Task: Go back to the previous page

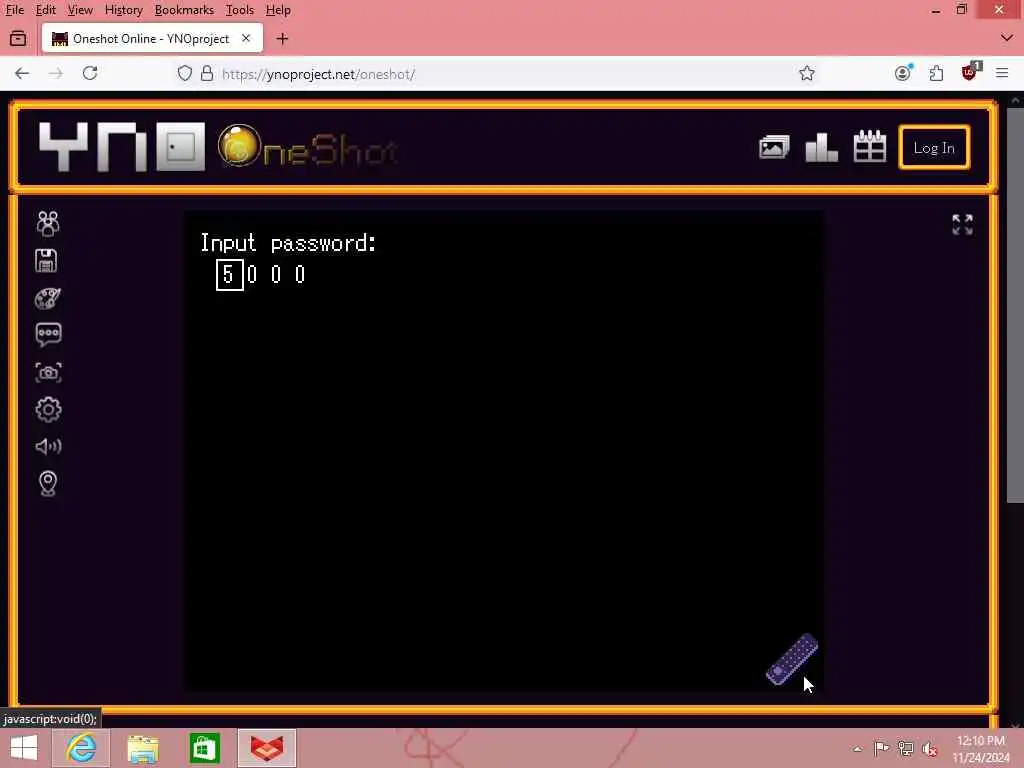Action: coord(22,73)
